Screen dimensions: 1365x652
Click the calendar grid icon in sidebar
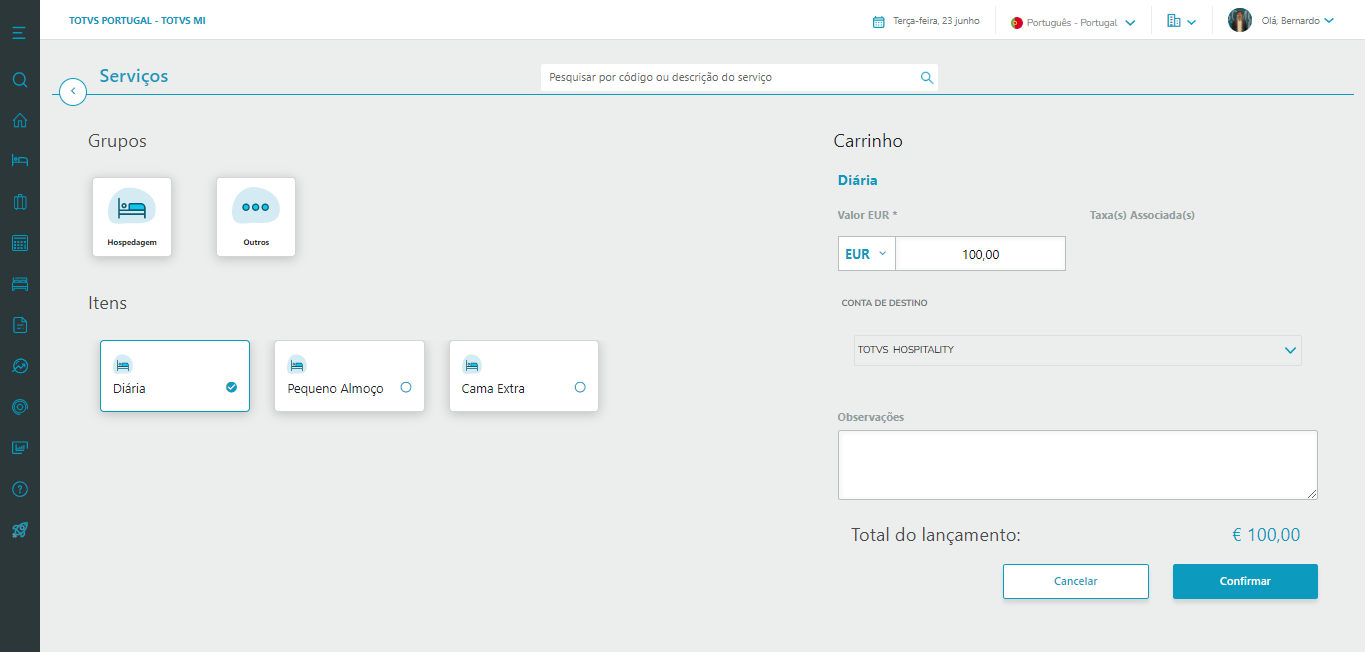click(19, 243)
